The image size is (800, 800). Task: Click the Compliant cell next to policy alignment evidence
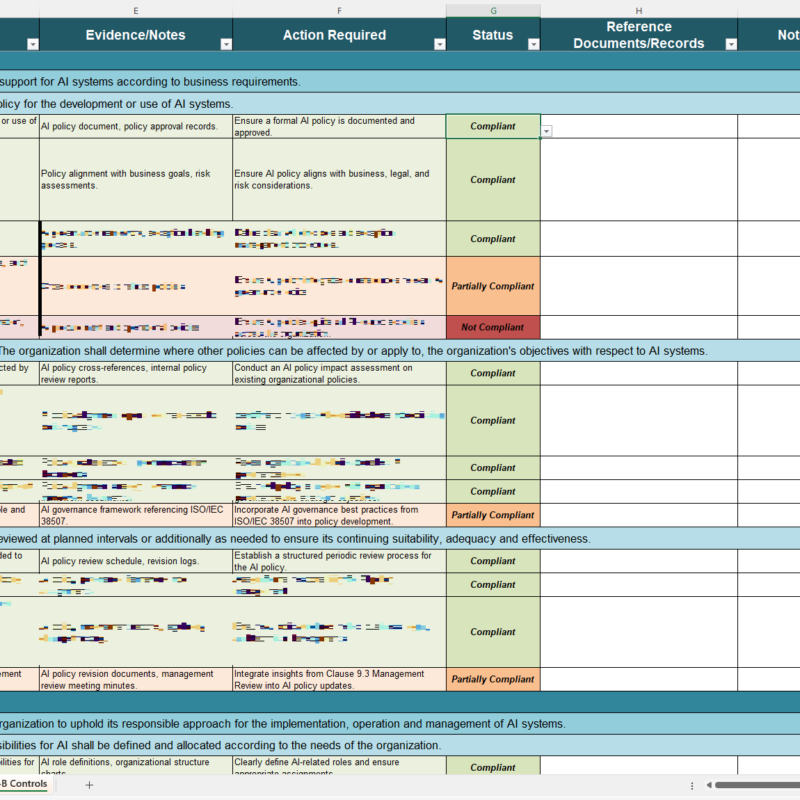[493, 180]
